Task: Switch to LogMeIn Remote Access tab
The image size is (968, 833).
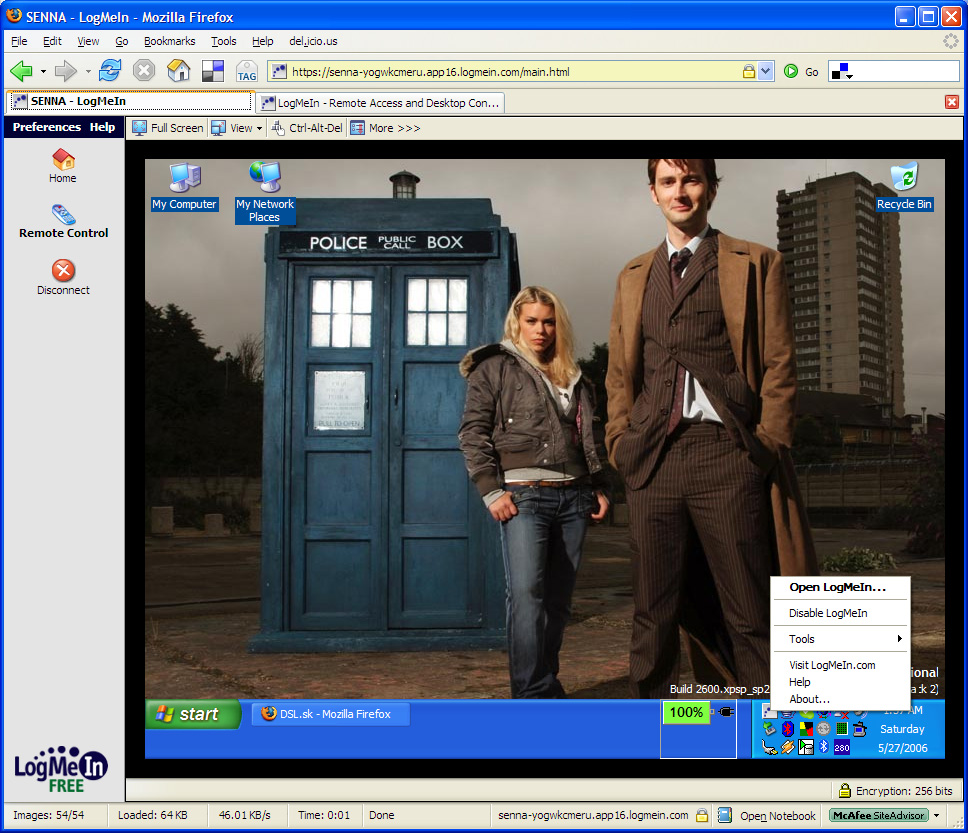Action: click(x=381, y=103)
